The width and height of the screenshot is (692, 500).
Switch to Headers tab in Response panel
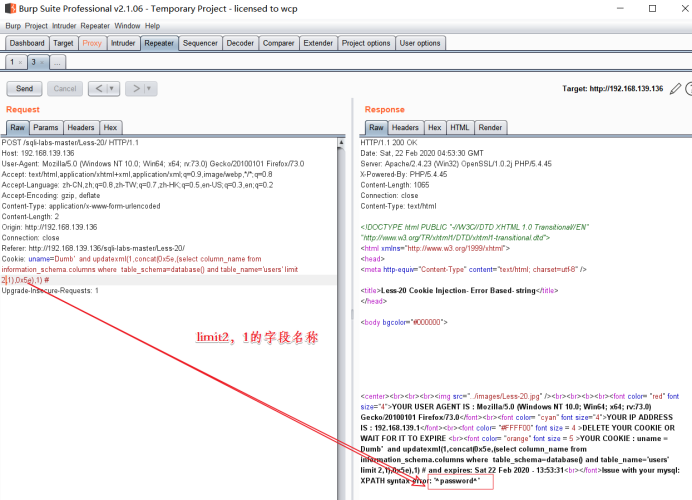[405, 128]
